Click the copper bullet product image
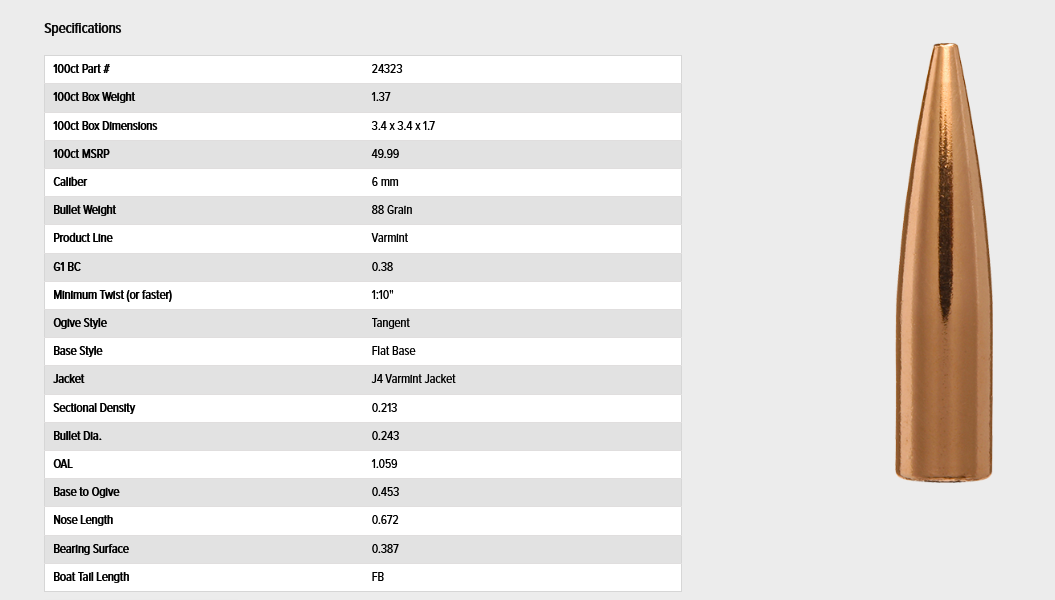This screenshot has height=600, width=1055. (943, 262)
